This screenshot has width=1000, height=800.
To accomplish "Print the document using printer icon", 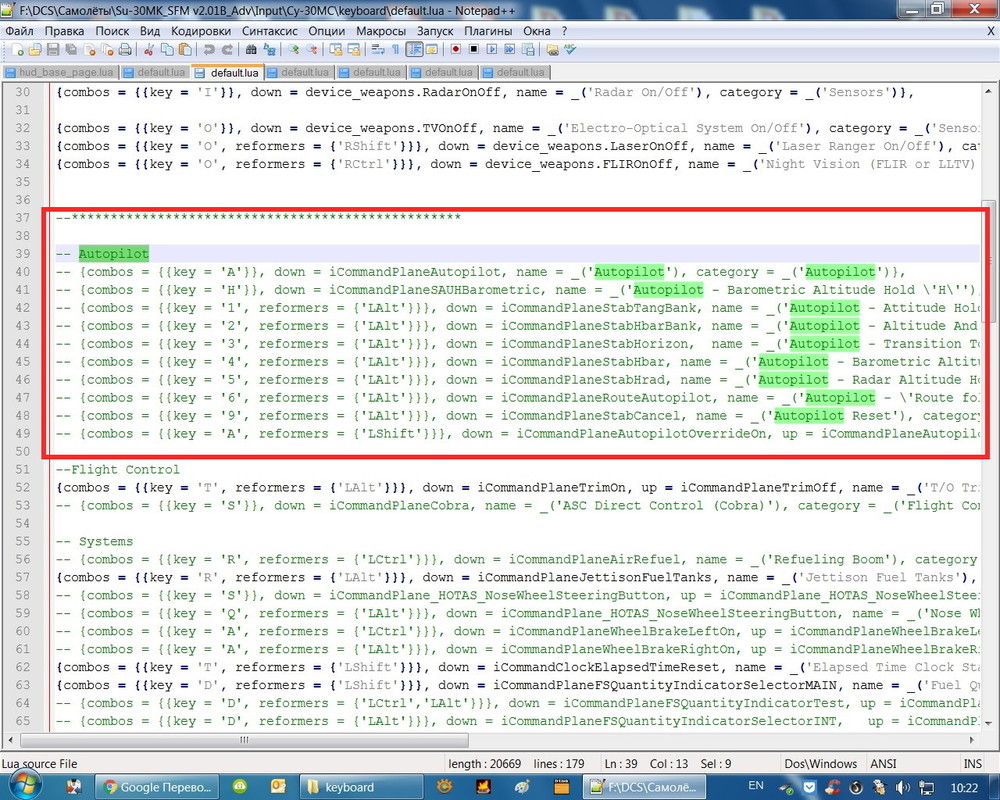I will pos(125,49).
